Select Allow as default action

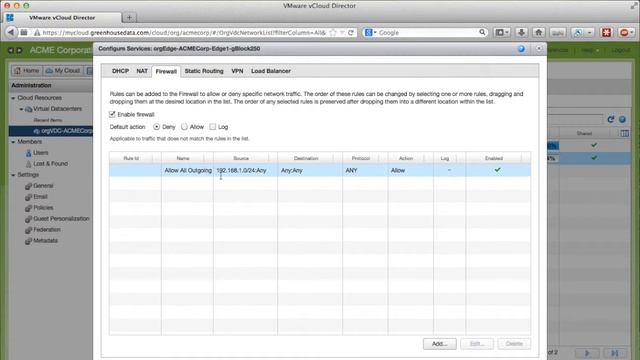[184, 127]
